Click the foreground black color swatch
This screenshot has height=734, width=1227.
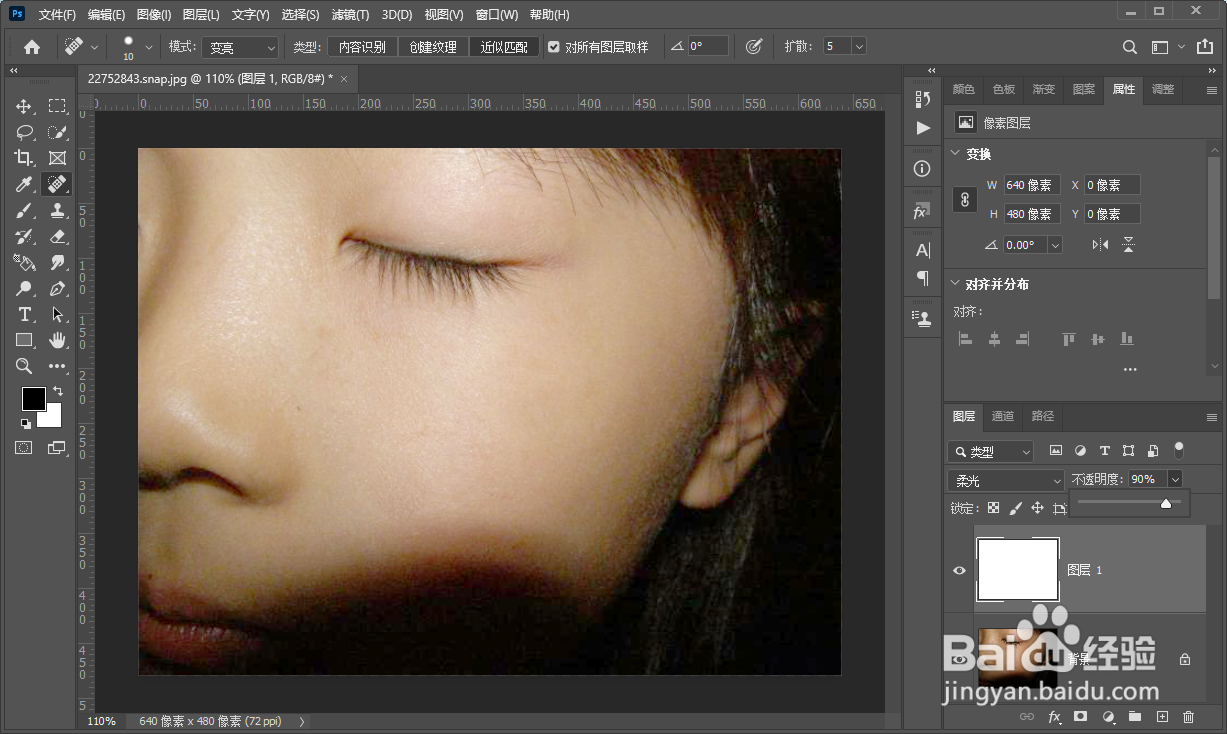click(33, 398)
